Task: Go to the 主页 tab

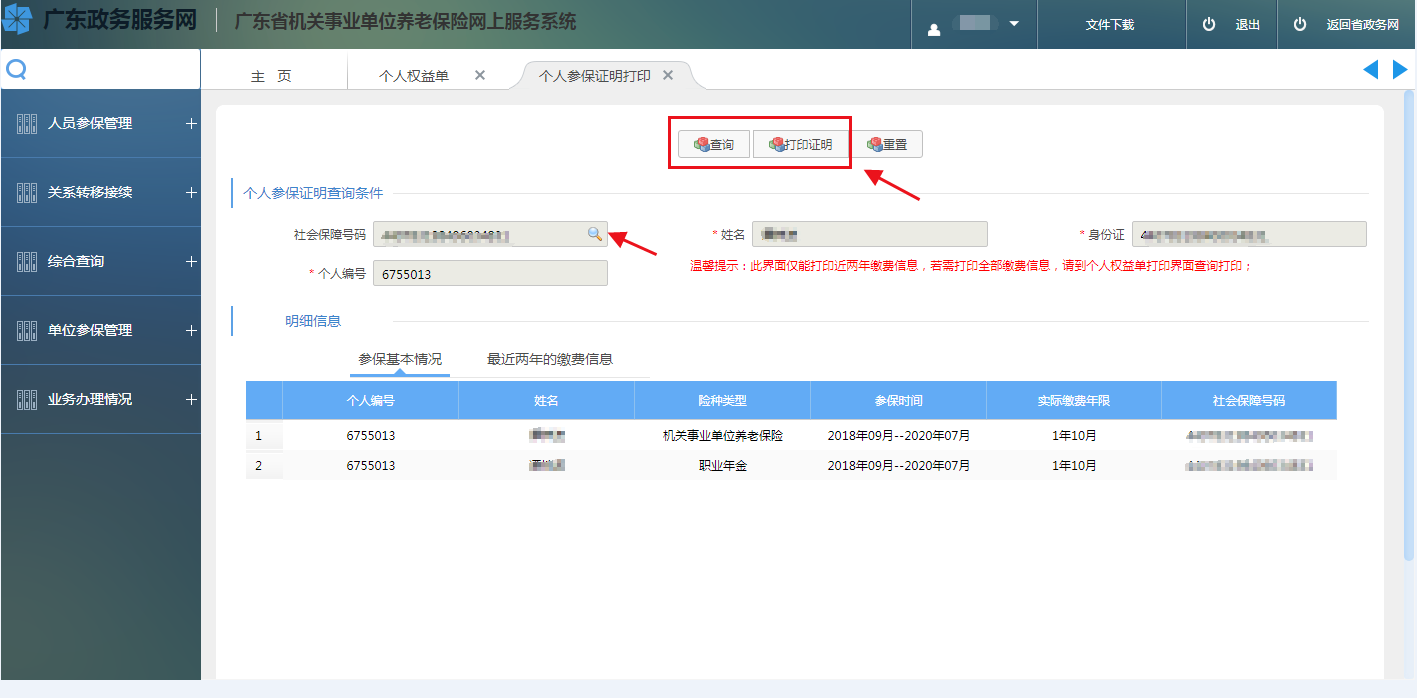Action: pos(271,76)
